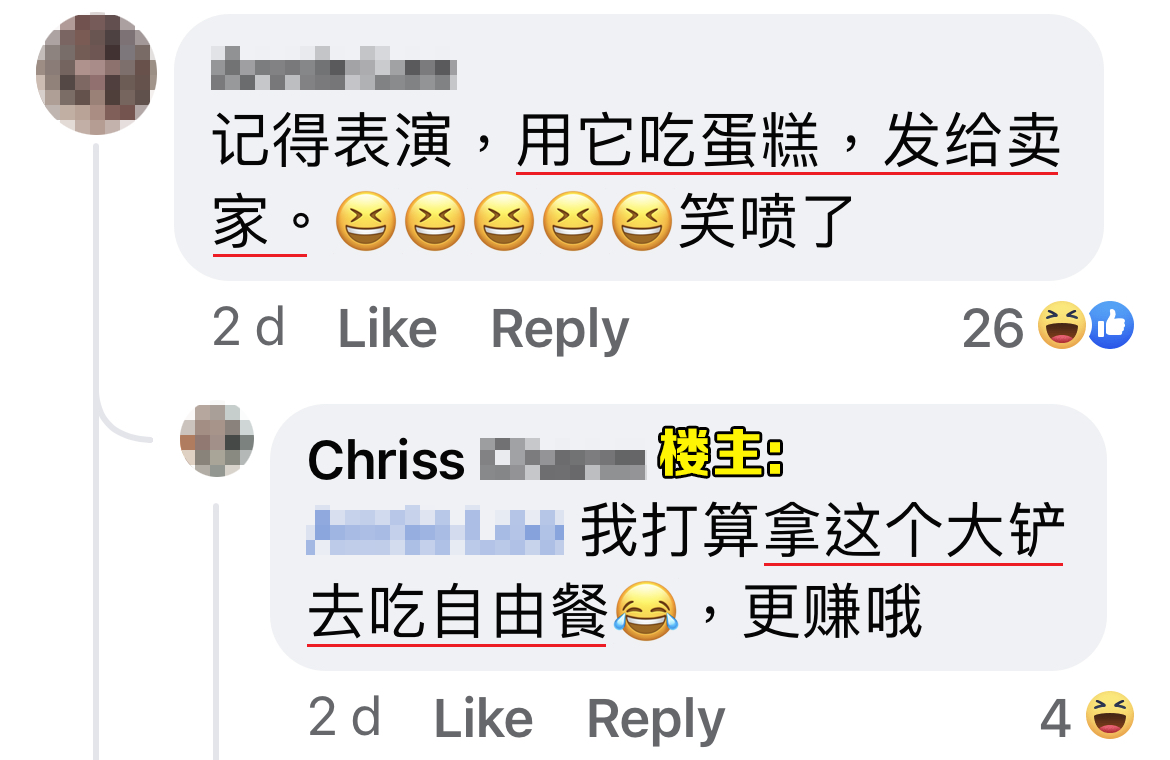Select the haha reaction icon beside 26
This screenshot has height=760, width=1170.
[x=1062, y=325]
